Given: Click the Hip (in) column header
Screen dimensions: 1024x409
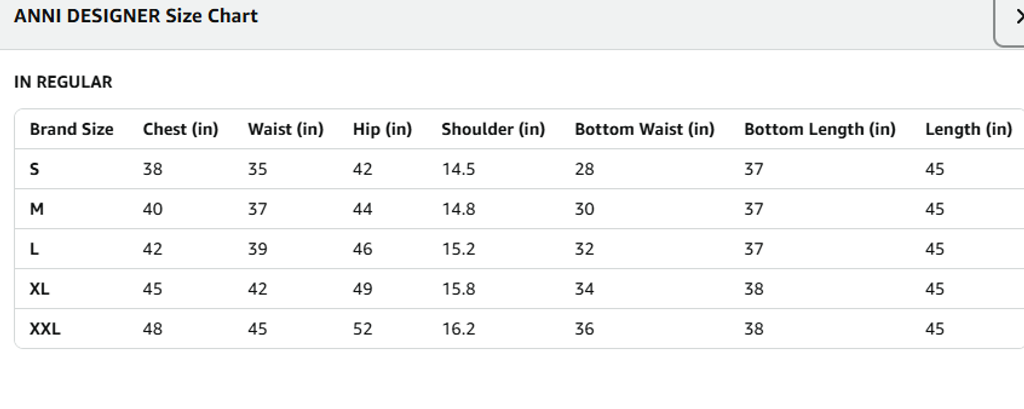Looking at the screenshot, I should click(x=382, y=129).
